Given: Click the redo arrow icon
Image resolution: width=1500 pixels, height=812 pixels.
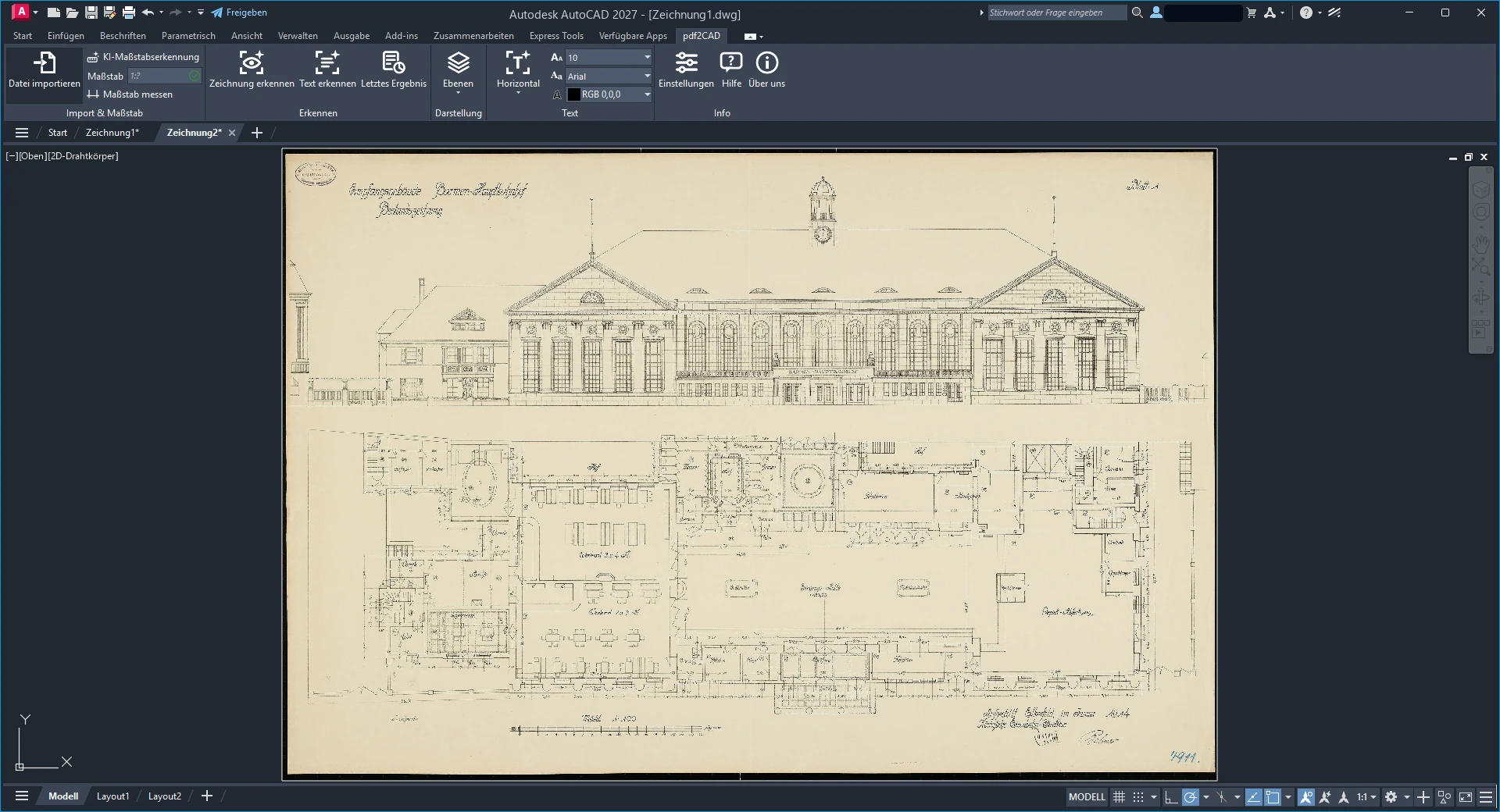Looking at the screenshot, I should 176,12.
